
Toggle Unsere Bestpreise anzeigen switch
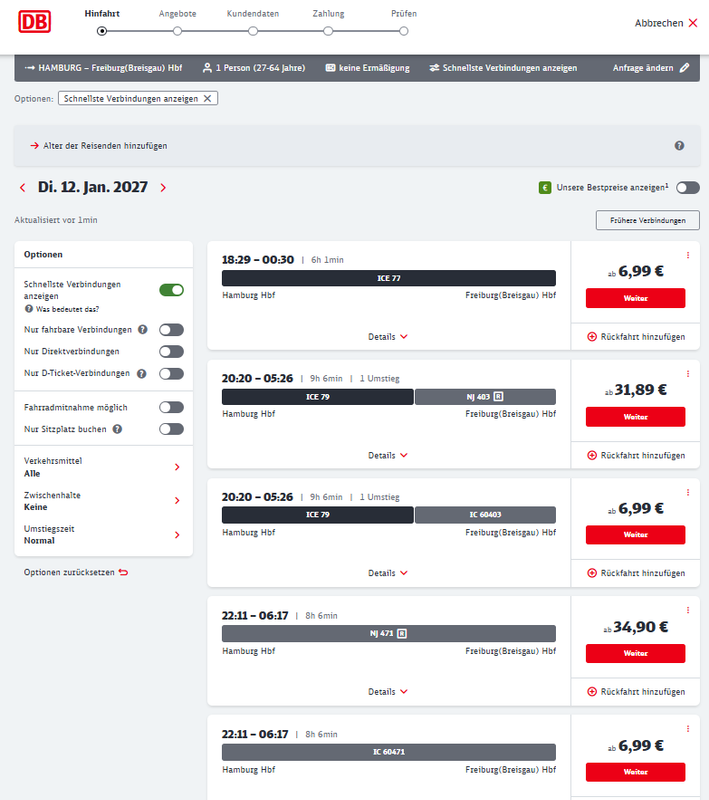688,188
